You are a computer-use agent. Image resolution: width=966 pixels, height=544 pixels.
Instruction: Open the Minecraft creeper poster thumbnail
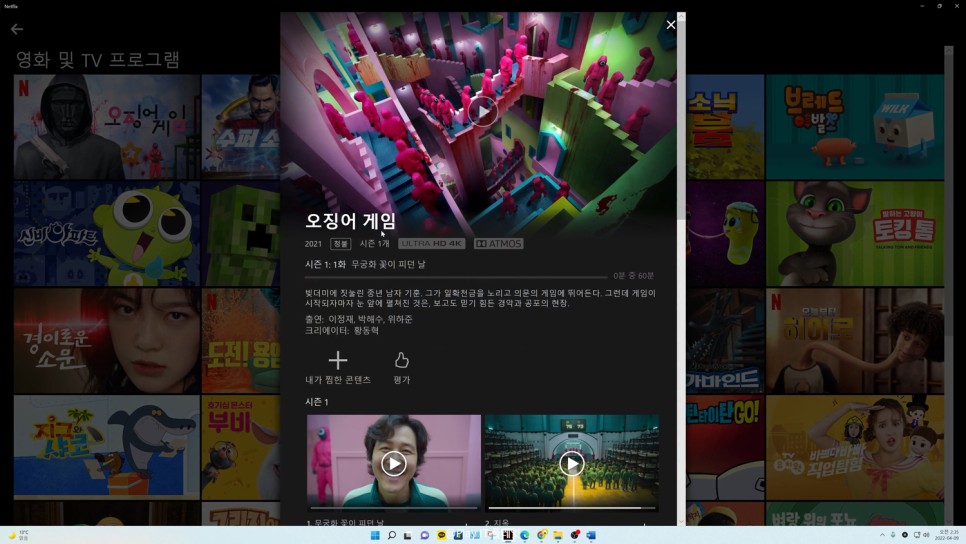pyautogui.click(x=241, y=233)
